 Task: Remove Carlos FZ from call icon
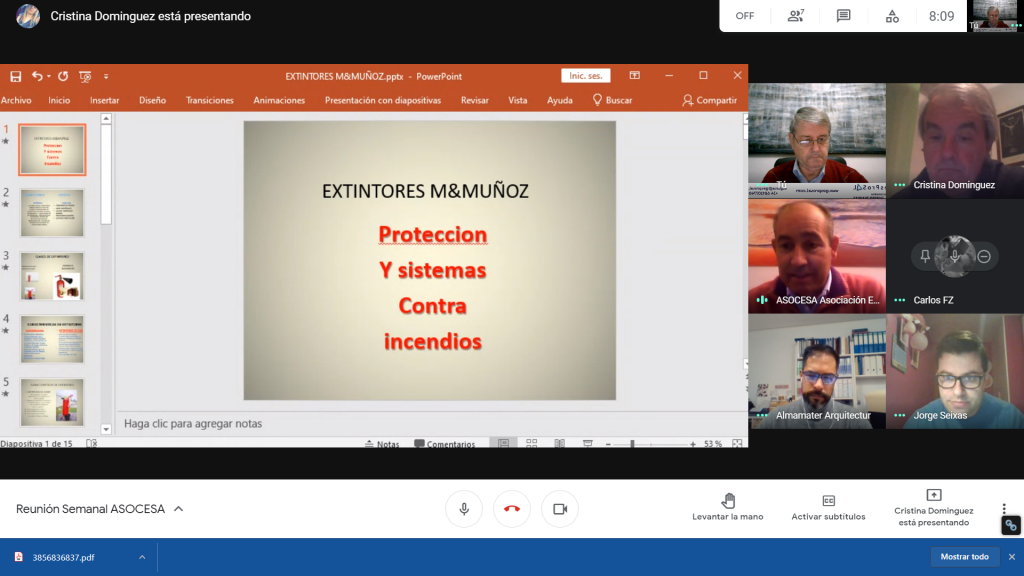(x=984, y=257)
